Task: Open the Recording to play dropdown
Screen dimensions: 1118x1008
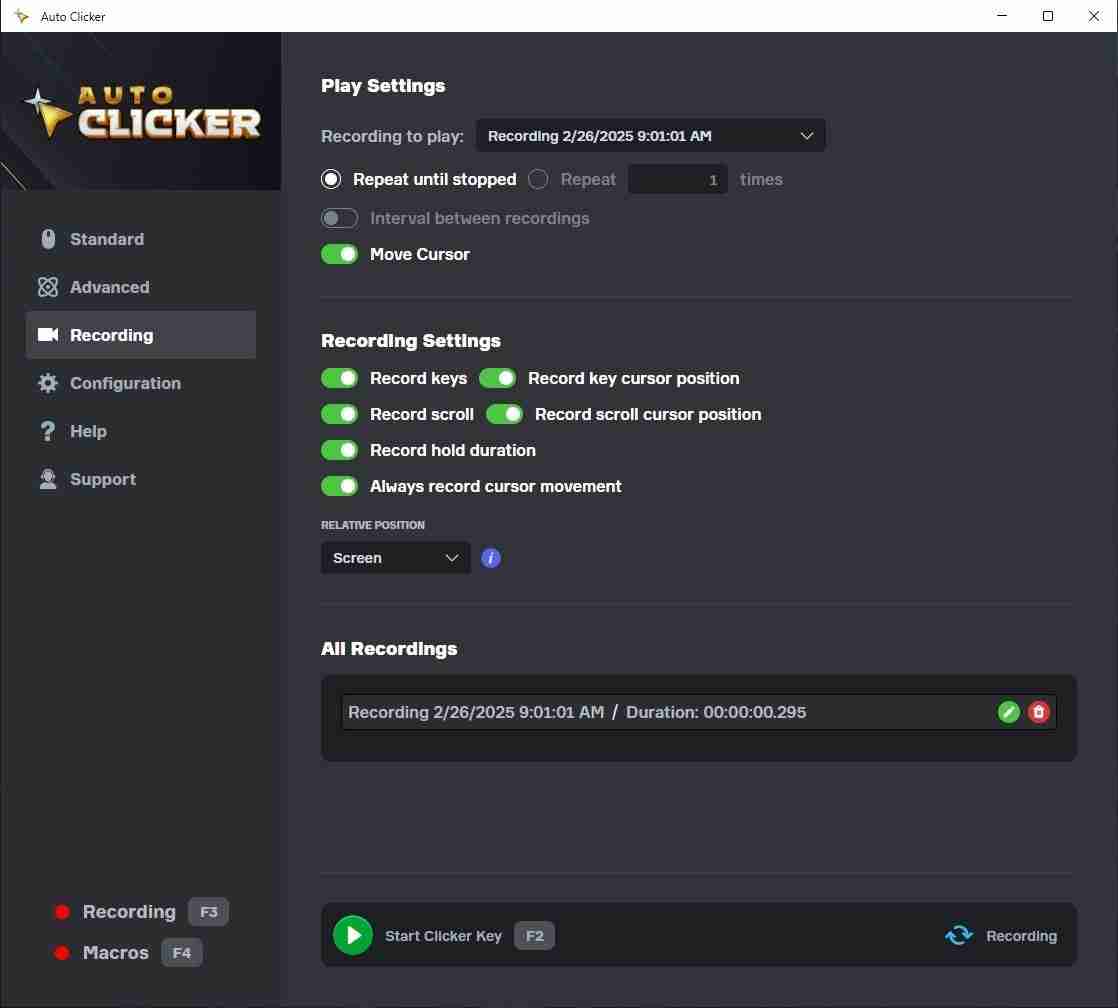Action: click(x=650, y=136)
